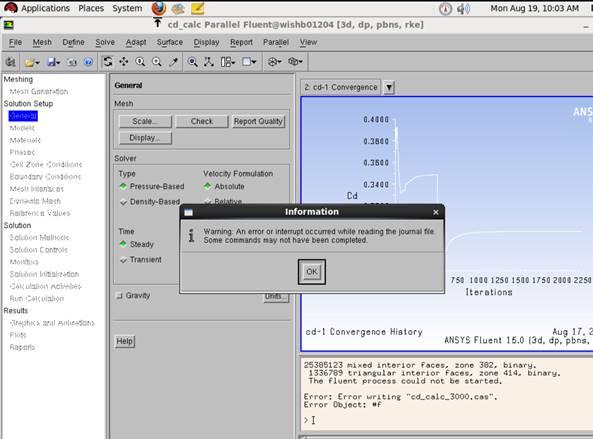Click the wireframe mesh display icon
This screenshot has height=439, width=593.
[x=275, y=62]
